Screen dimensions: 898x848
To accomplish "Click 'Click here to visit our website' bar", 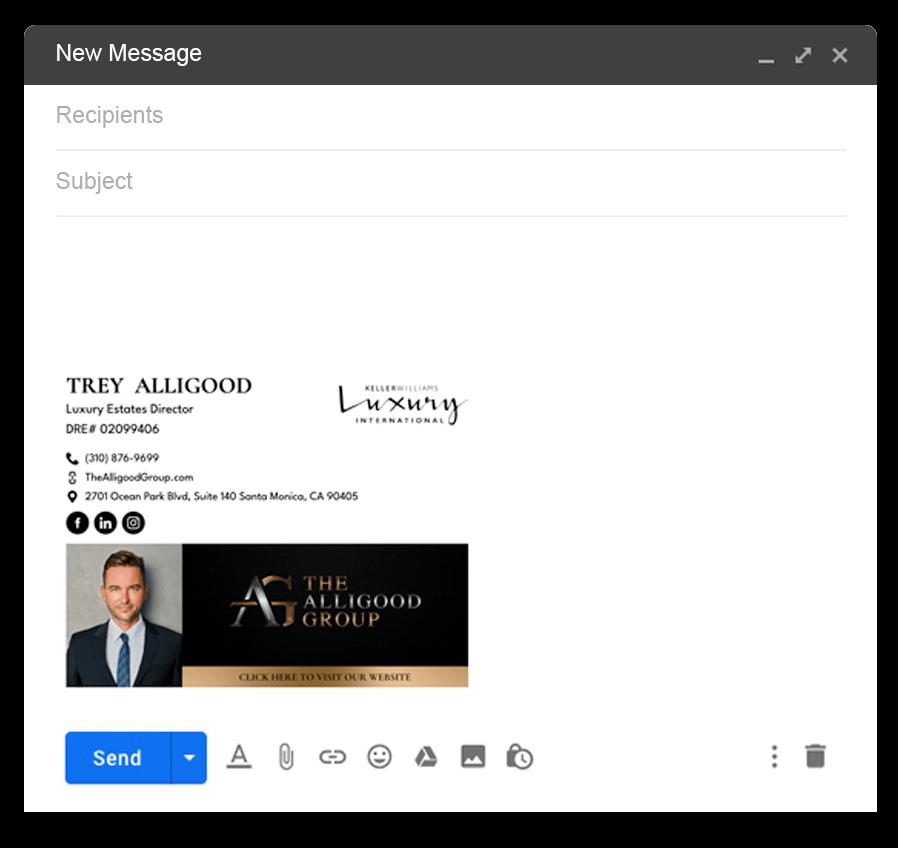I will pyautogui.click(x=325, y=677).
